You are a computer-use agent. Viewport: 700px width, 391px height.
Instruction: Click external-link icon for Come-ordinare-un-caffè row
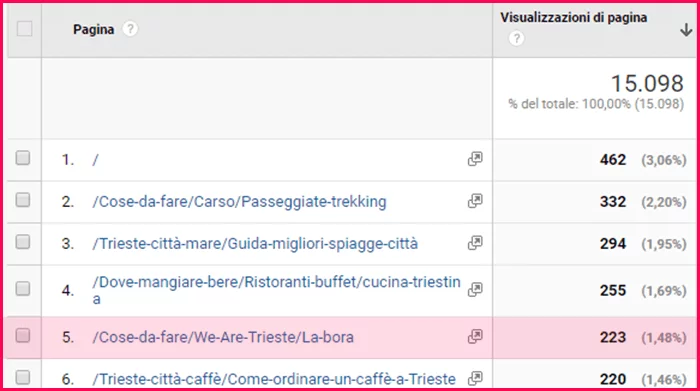(x=475, y=379)
